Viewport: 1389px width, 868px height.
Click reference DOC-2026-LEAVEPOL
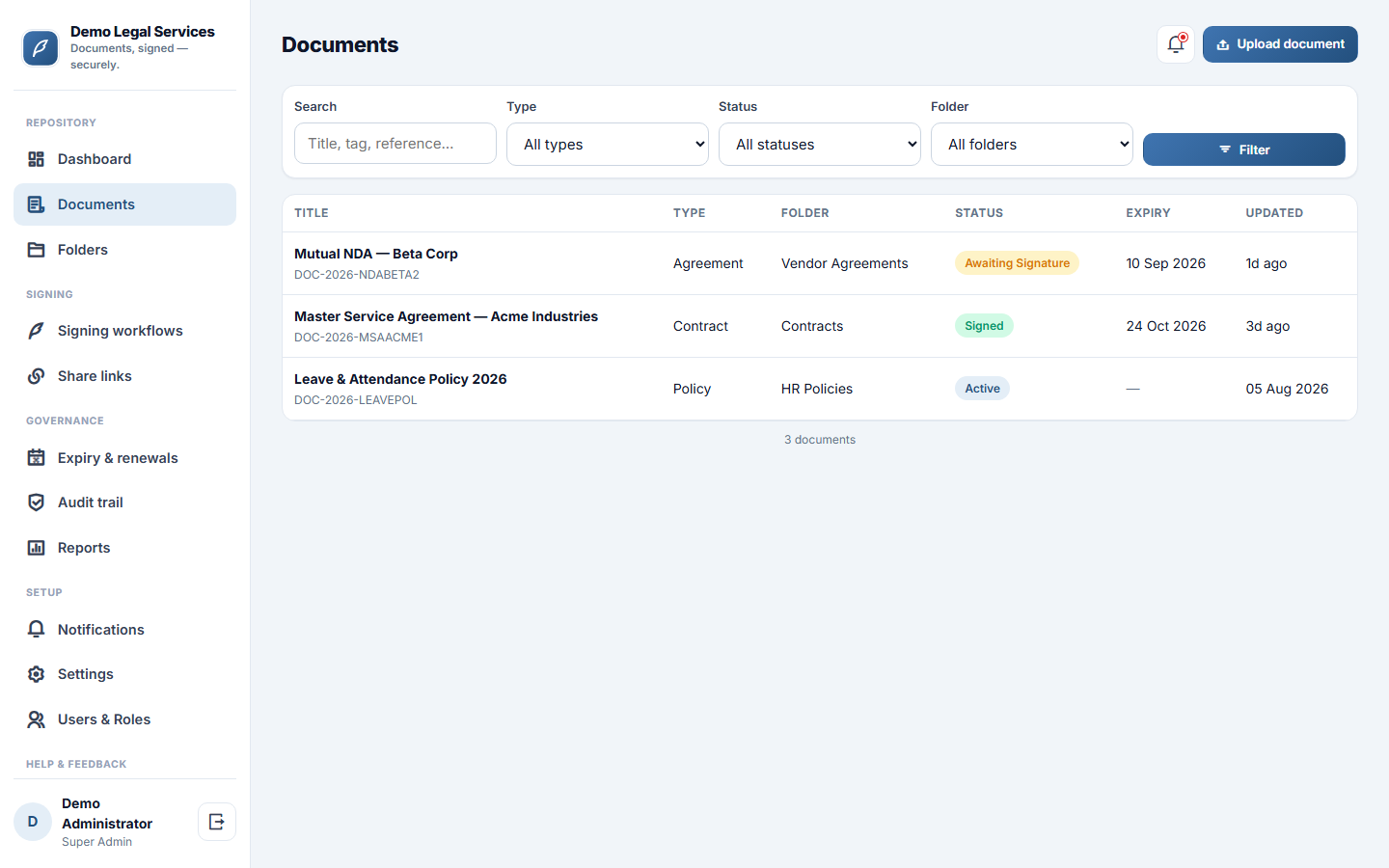[356, 400]
